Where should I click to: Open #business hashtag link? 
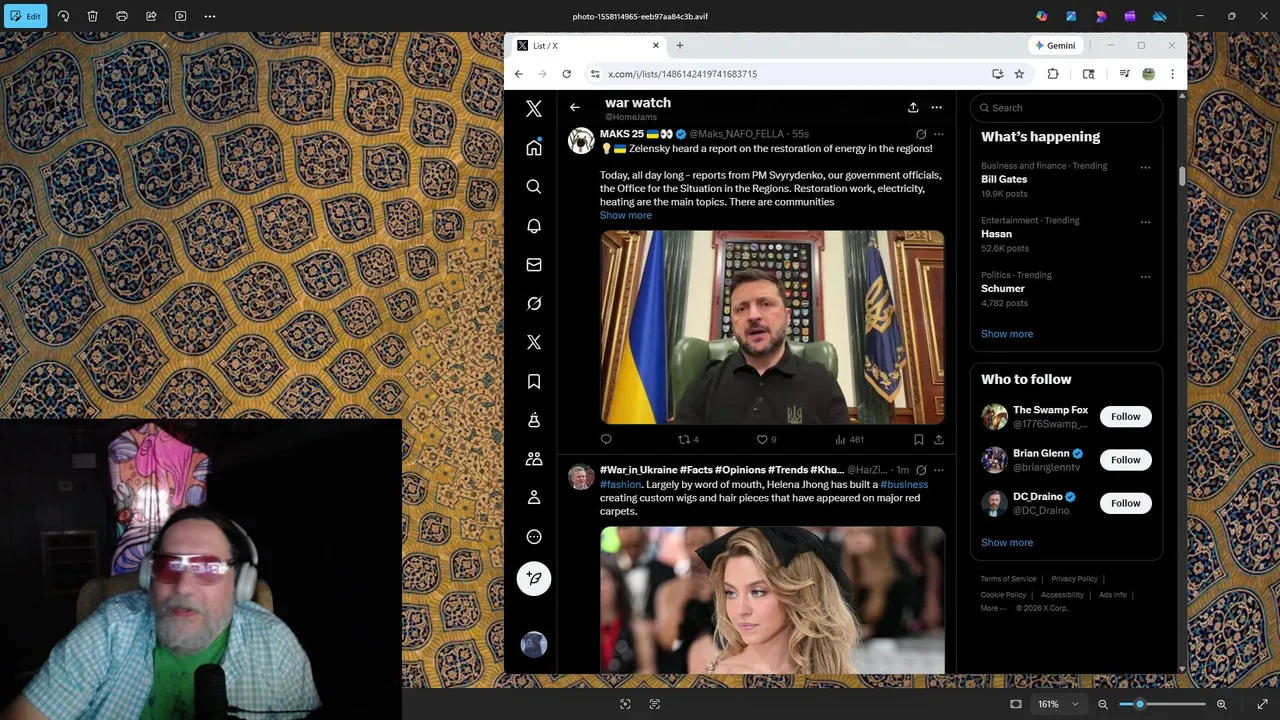[x=904, y=484]
